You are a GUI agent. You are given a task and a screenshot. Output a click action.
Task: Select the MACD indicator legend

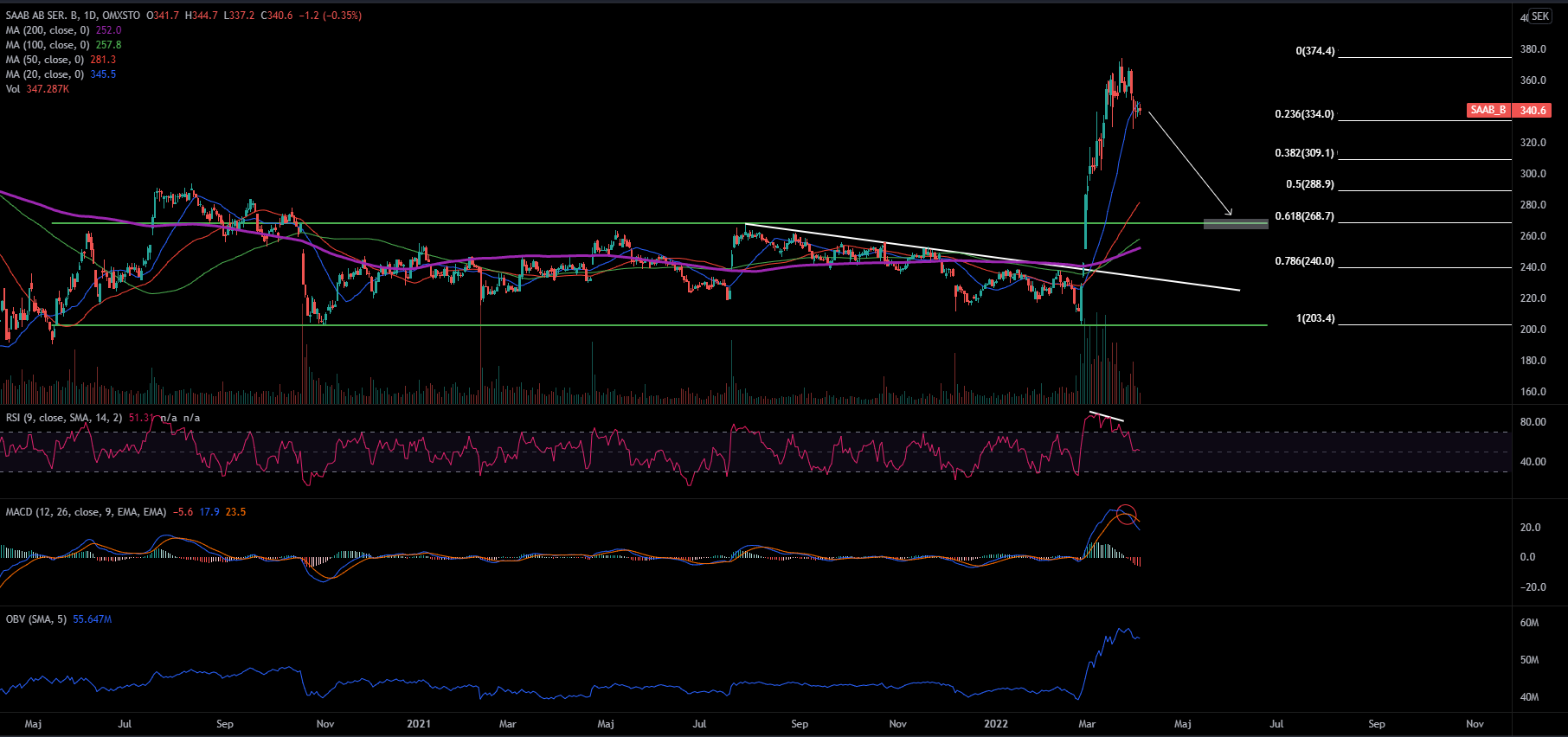(x=86, y=512)
